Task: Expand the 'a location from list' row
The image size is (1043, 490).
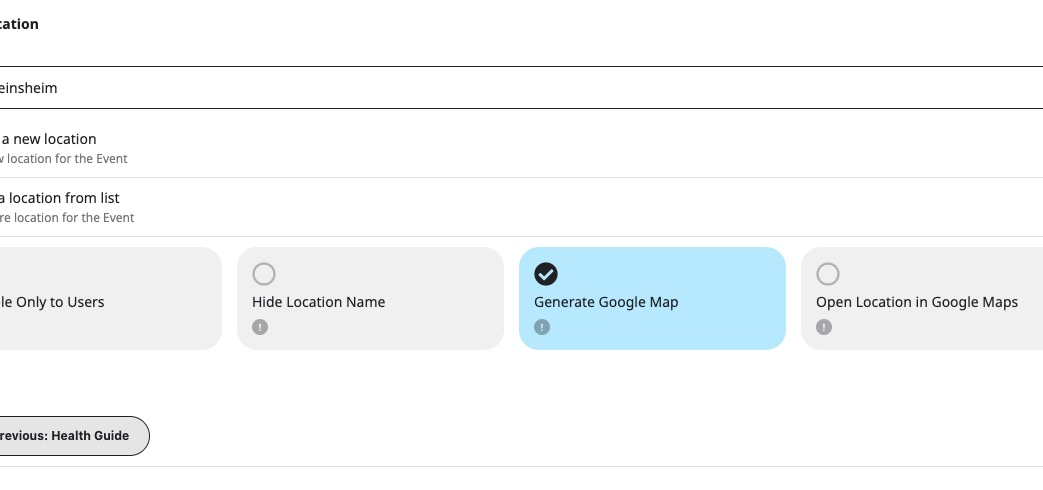Action: pyautogui.click(x=60, y=198)
